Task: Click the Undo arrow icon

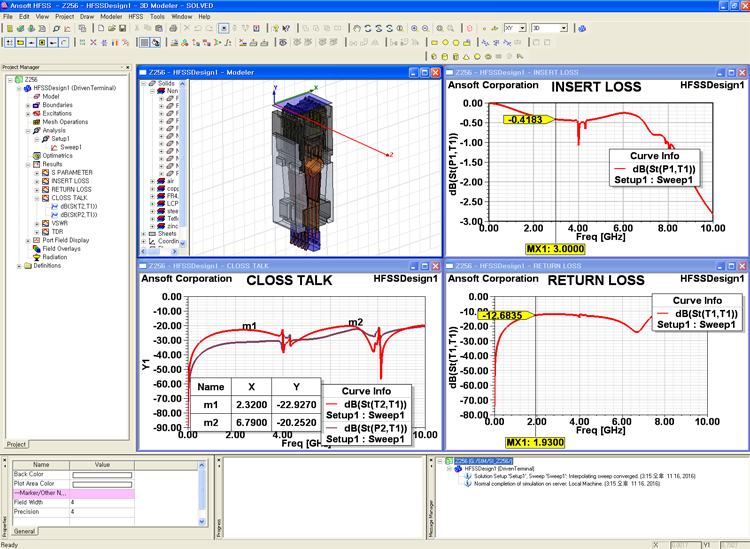Action: click(x=198, y=29)
